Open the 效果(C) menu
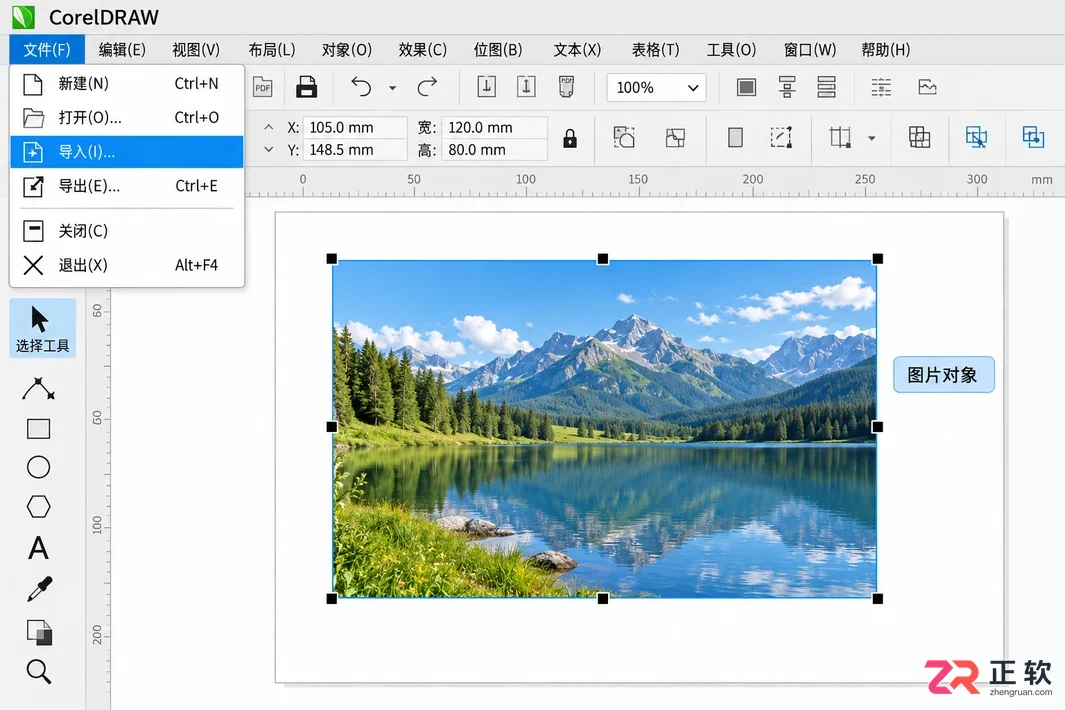The width and height of the screenshot is (1065, 710). pos(422,50)
